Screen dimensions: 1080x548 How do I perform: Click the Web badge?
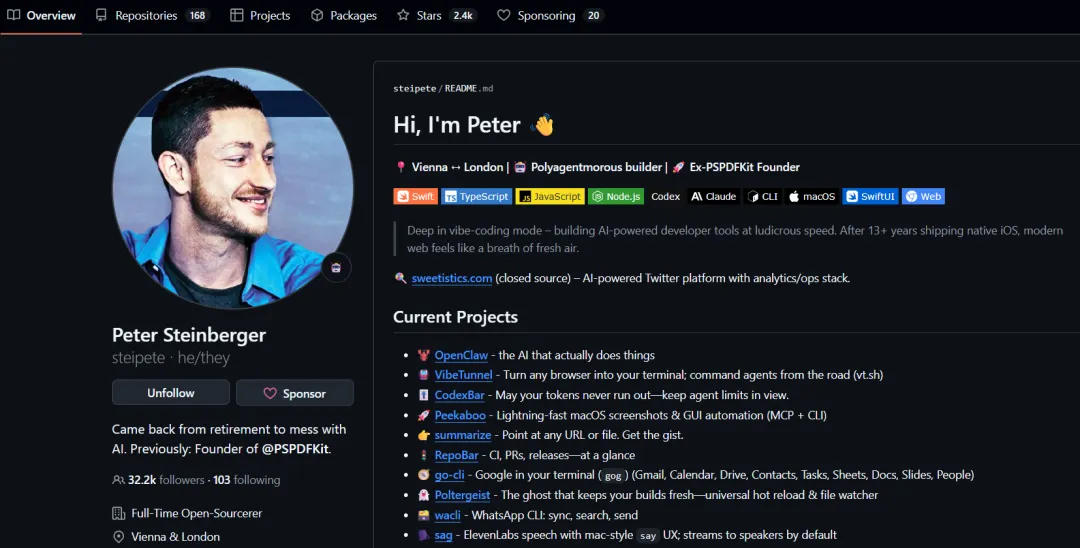click(923, 196)
